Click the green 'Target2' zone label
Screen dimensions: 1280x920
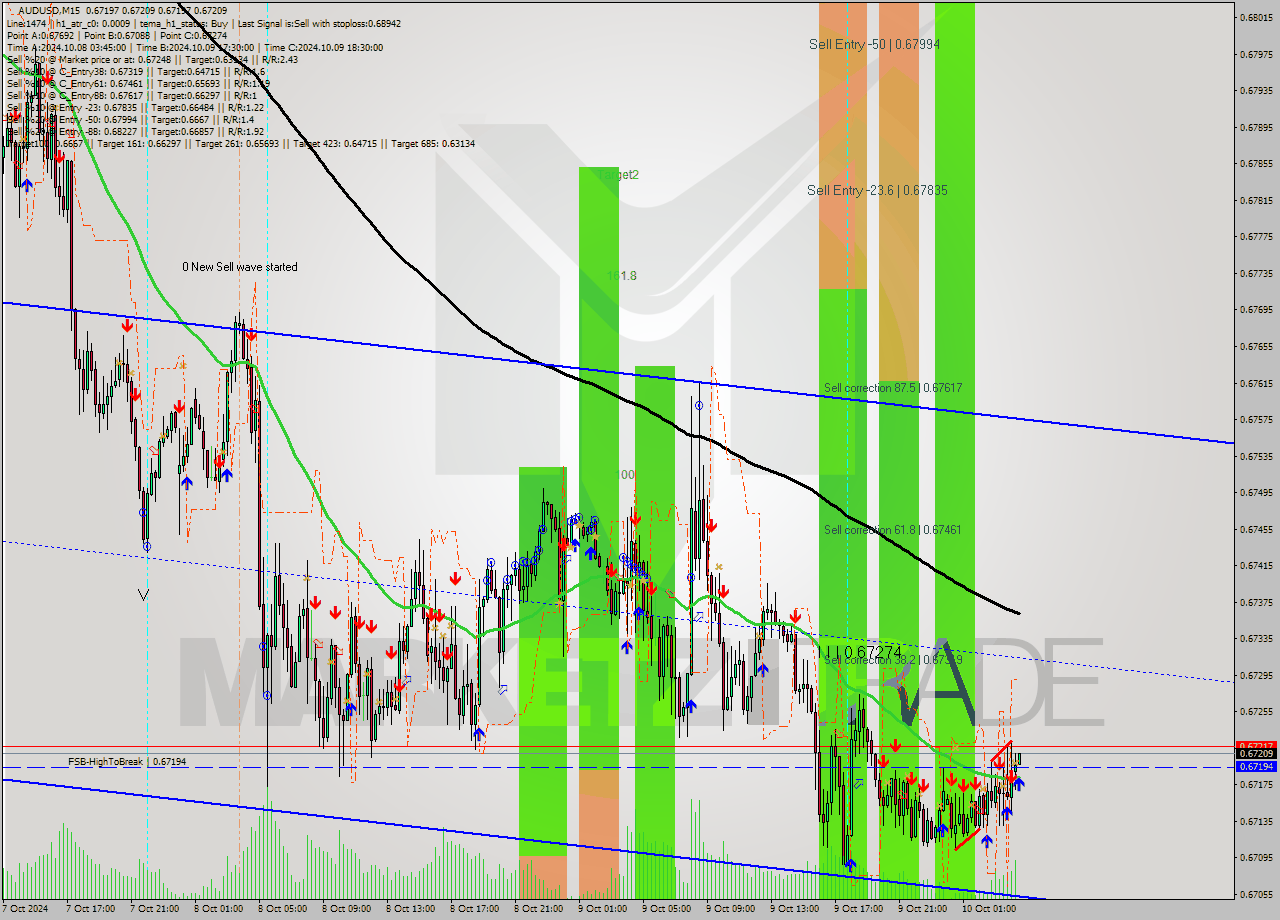click(617, 175)
